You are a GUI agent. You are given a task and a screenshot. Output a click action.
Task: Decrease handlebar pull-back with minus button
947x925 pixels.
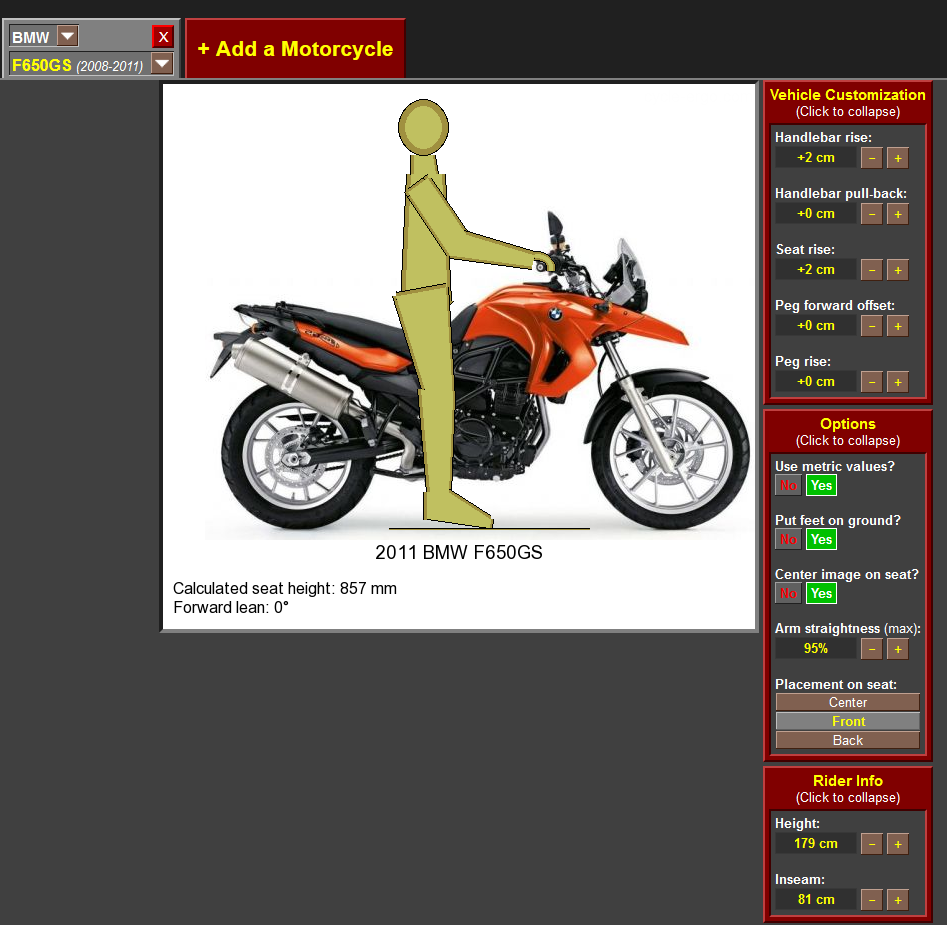[x=871, y=214]
